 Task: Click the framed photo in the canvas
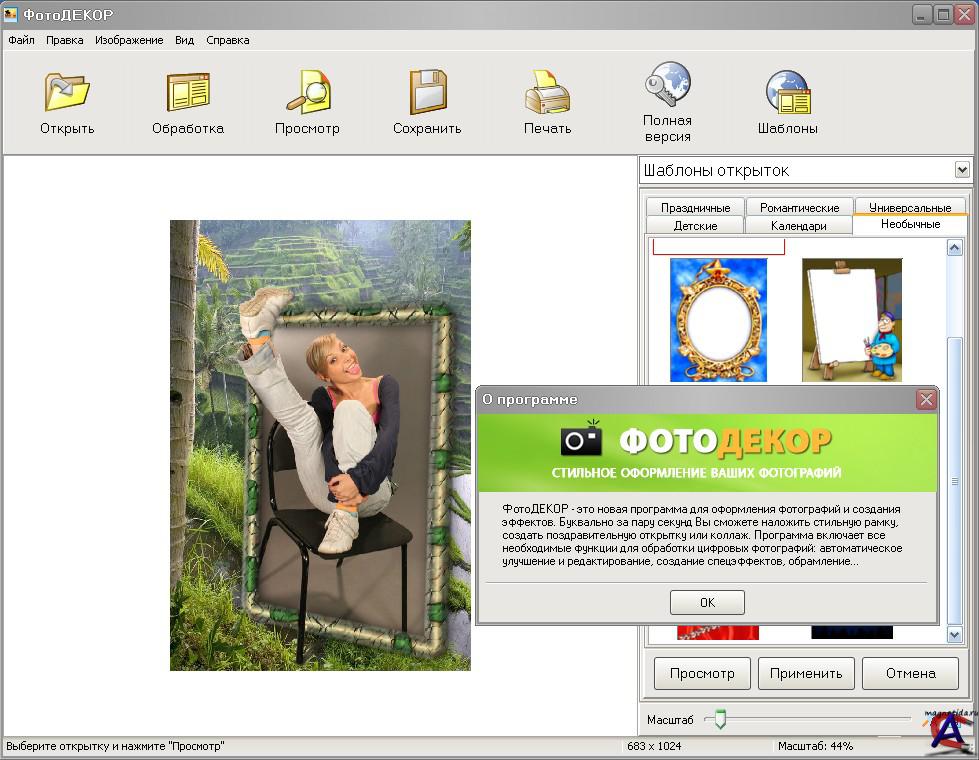(x=320, y=445)
